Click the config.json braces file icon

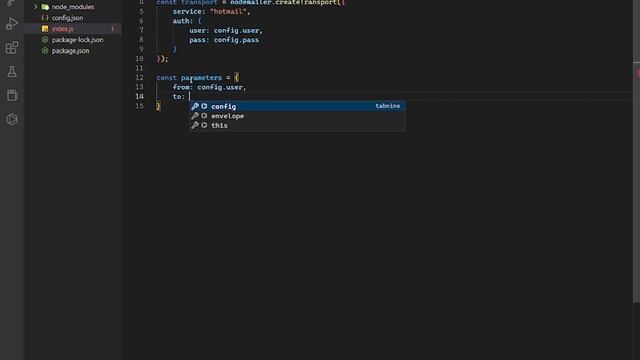(x=45, y=18)
